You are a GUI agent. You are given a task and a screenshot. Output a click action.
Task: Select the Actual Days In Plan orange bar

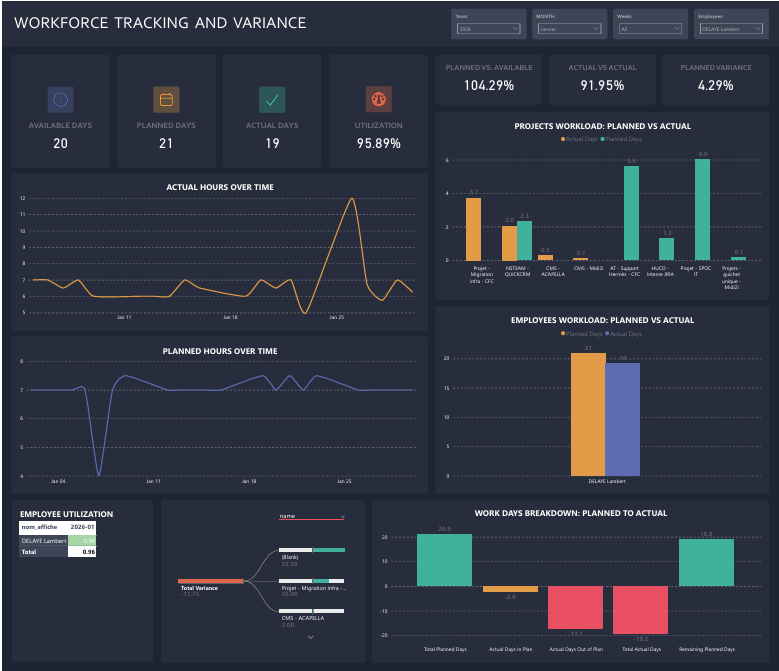click(x=510, y=589)
